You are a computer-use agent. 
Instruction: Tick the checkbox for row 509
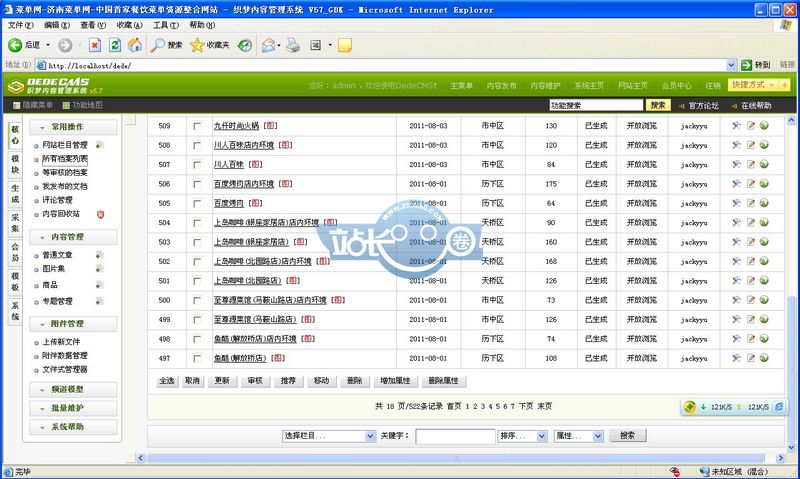click(x=197, y=126)
